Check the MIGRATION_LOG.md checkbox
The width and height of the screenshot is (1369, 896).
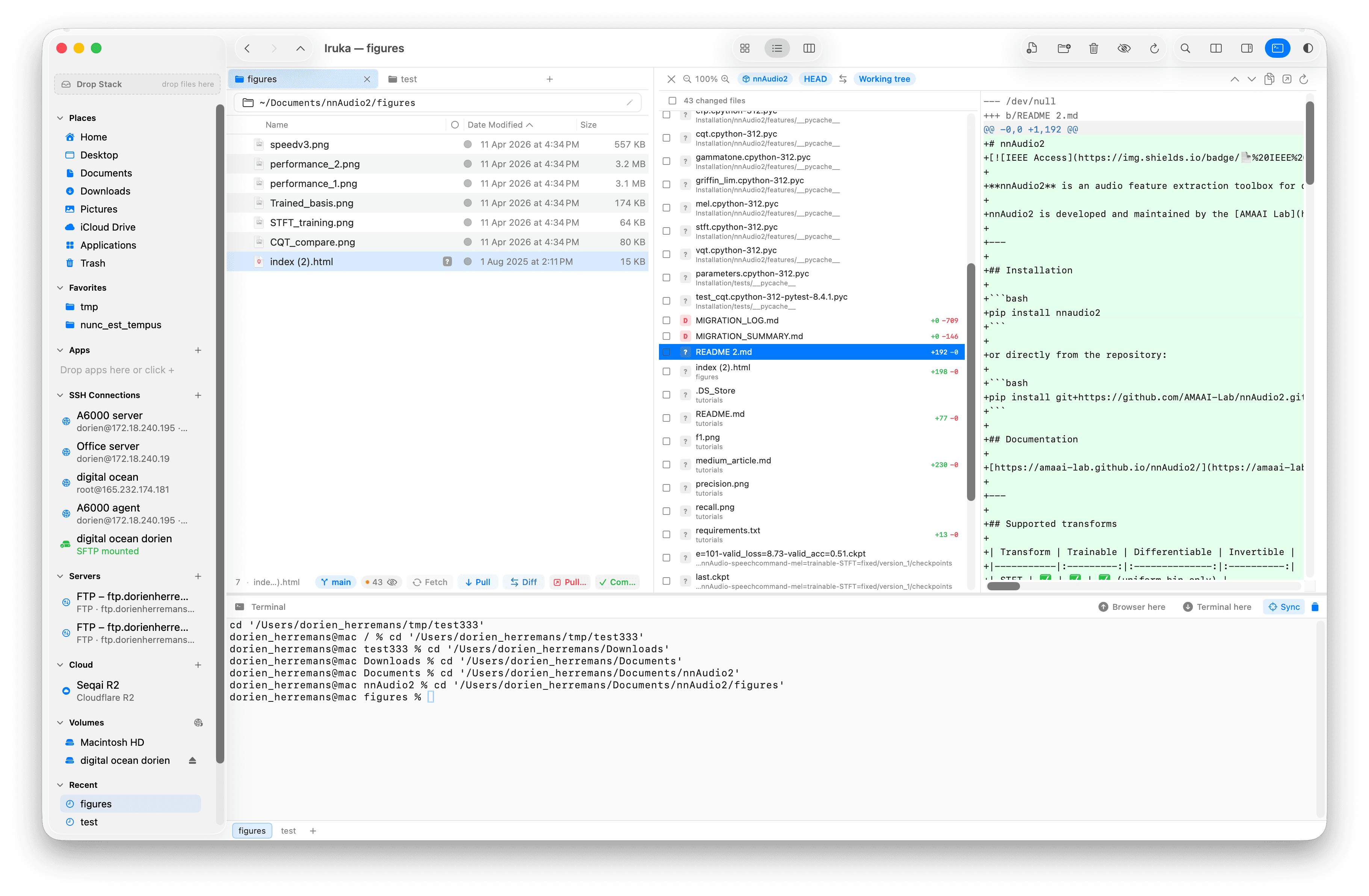[666, 320]
